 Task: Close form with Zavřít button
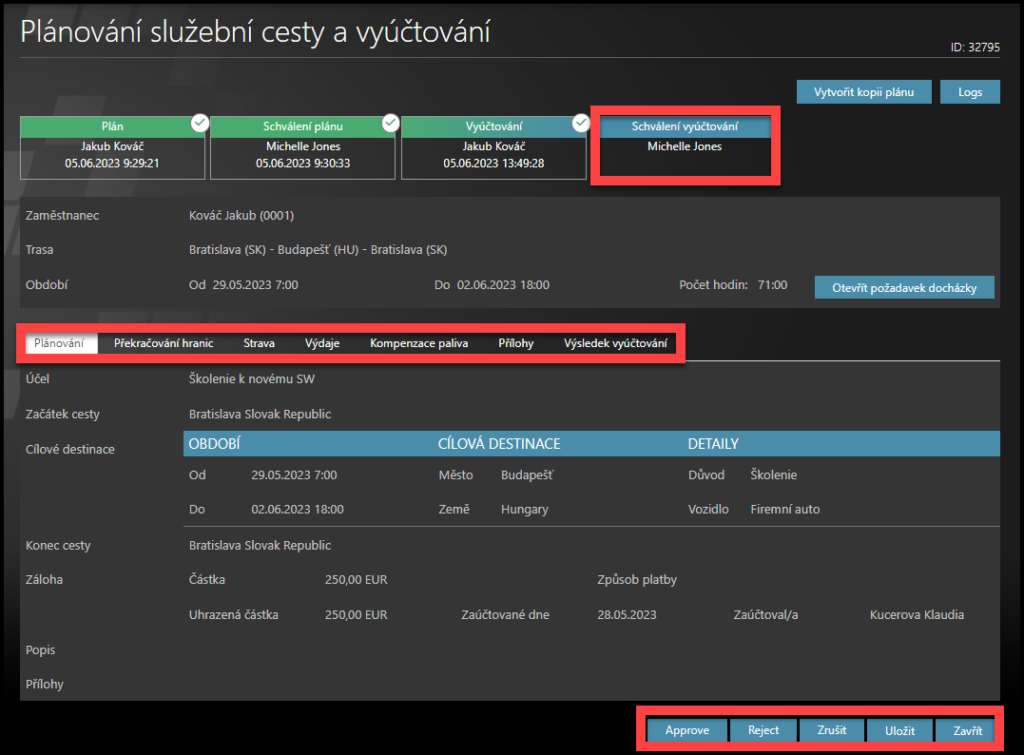point(966,730)
